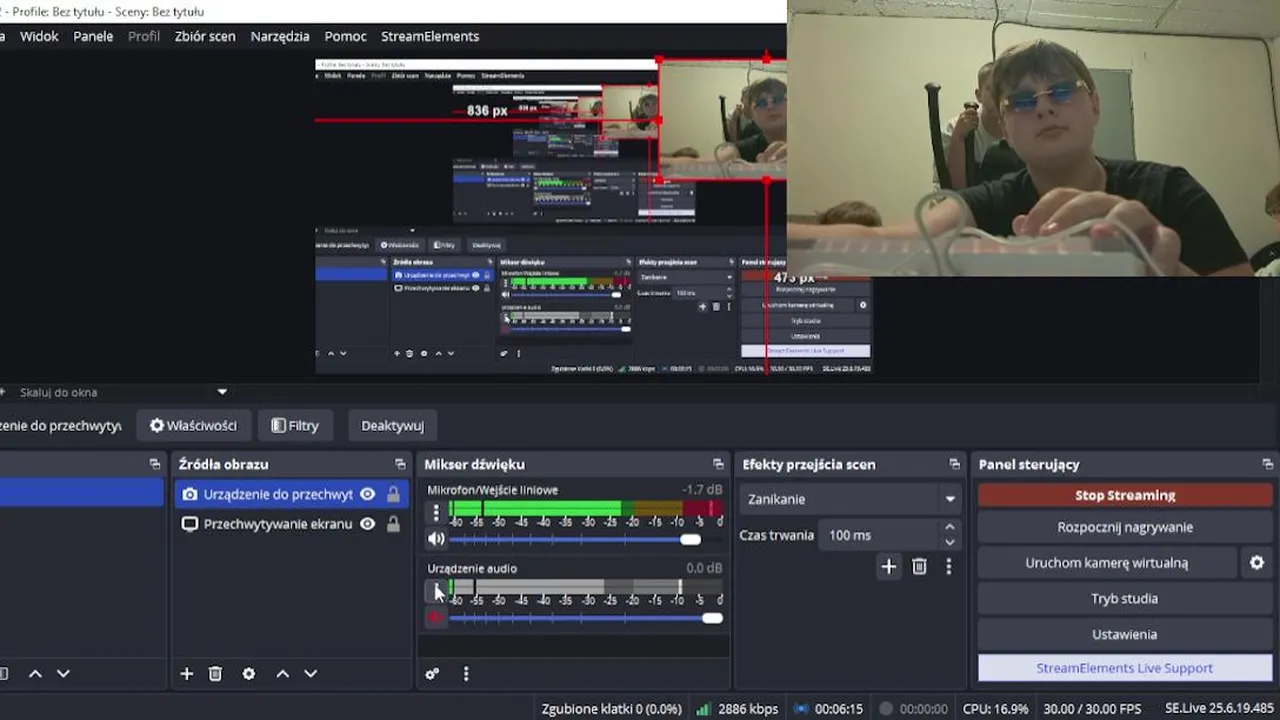Add a new source in Źródła obrazu
Image resolution: width=1280 pixels, height=720 pixels.
(186, 674)
